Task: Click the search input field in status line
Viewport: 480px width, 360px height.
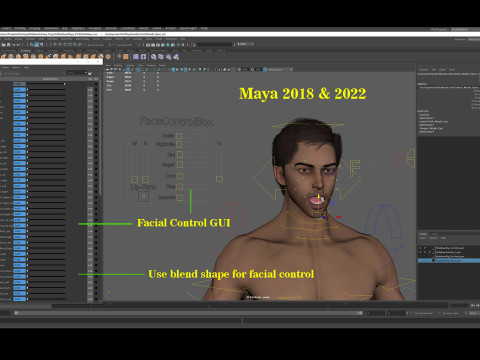Action: [x=214, y=44]
